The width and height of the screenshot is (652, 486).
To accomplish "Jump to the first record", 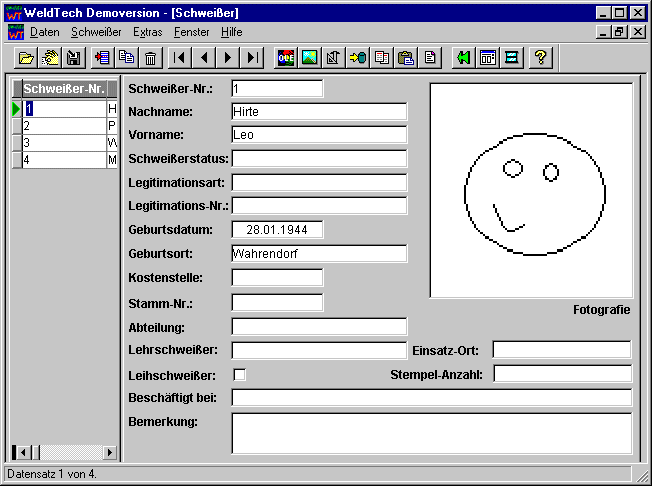I will pyautogui.click(x=179, y=58).
